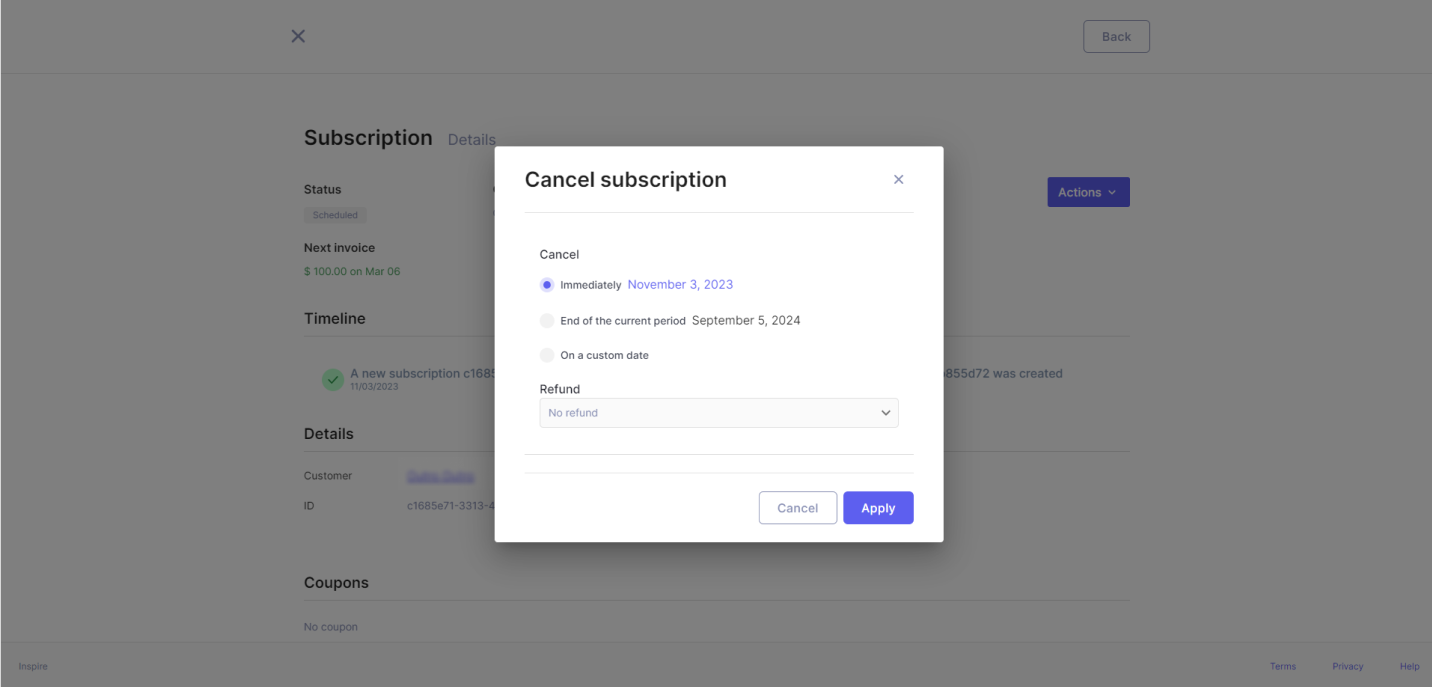The width and height of the screenshot is (1432, 687).
Task: Open the Privacy footer link
Action: 1347,666
